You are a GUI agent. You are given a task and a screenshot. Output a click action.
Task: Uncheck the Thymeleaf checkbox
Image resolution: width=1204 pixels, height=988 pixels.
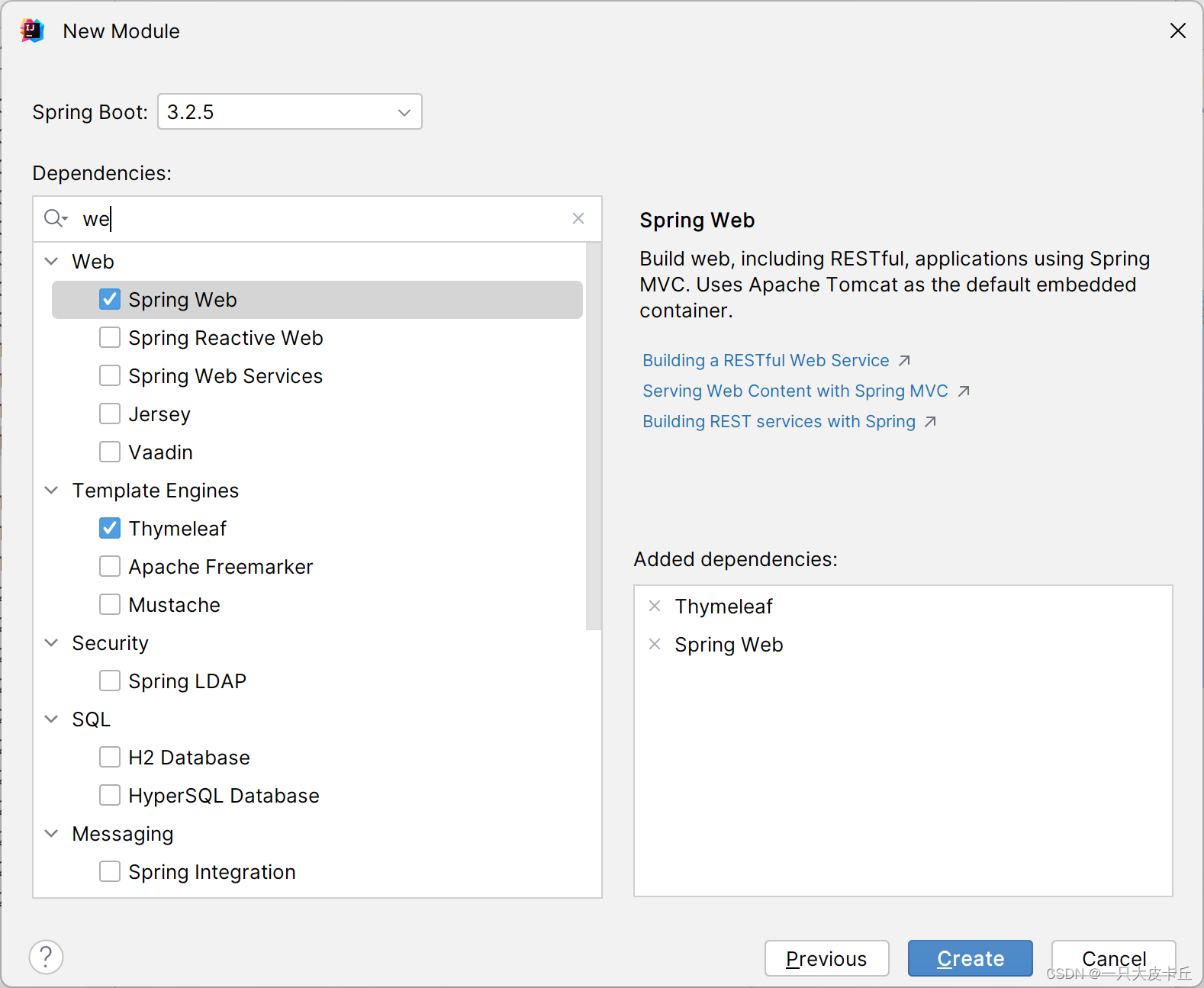click(110, 528)
